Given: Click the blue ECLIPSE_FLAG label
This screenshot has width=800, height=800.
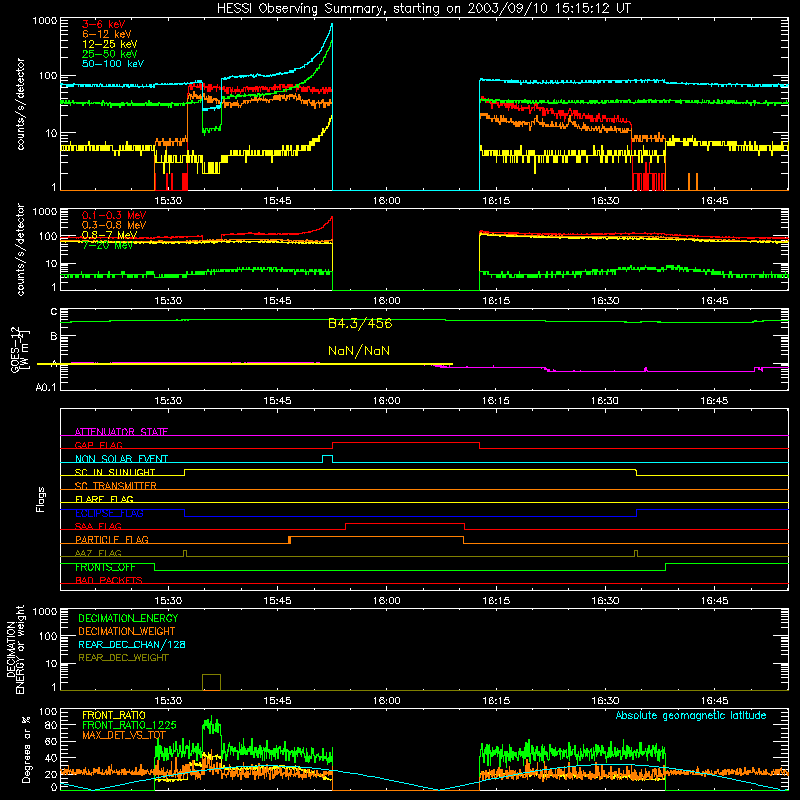Looking at the screenshot, I should (109, 513).
